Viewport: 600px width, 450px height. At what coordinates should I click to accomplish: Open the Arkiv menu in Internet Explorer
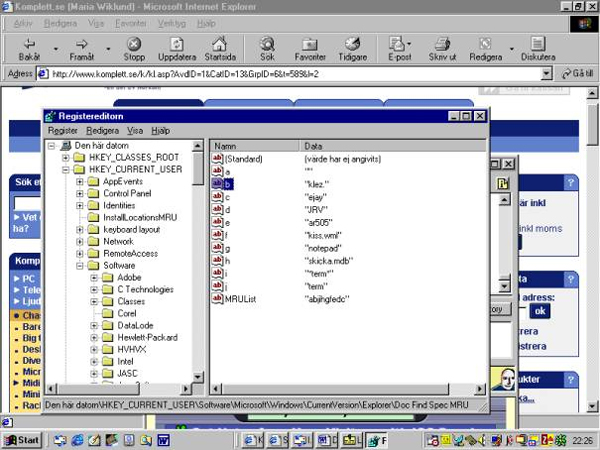click(23, 23)
